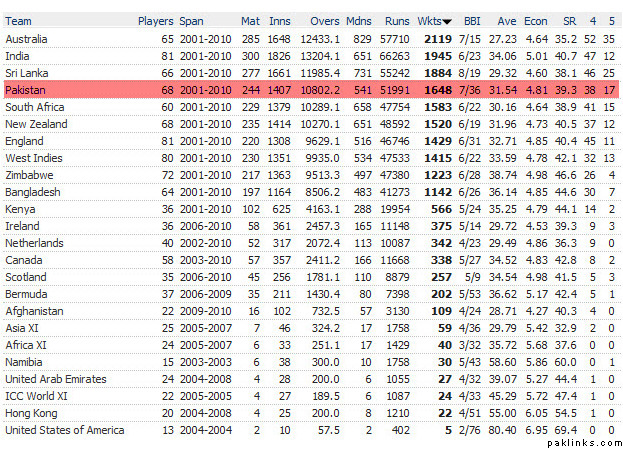623x449 pixels.
Task: Click the Runs column header
Action: [397, 20]
